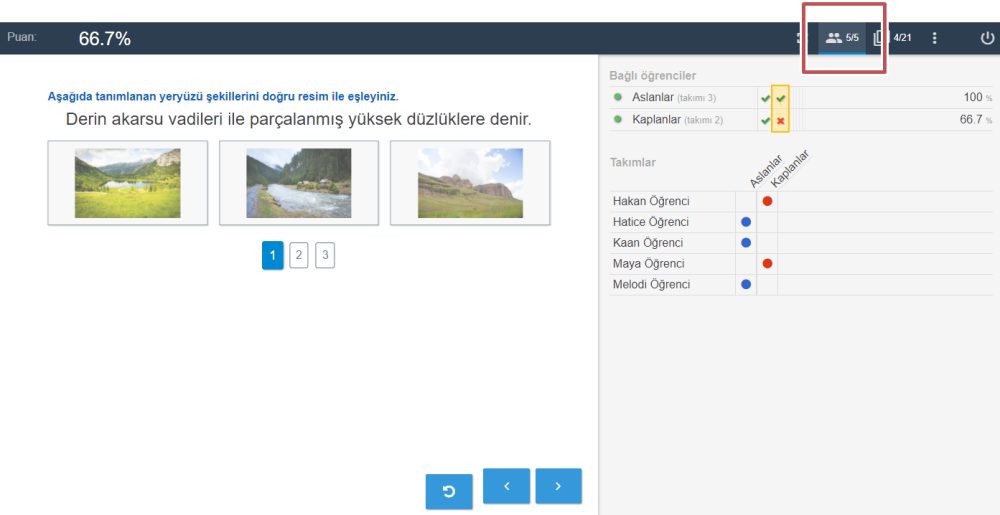Click the 66.7% score in top bar
1000x515 pixels.
[105, 39]
